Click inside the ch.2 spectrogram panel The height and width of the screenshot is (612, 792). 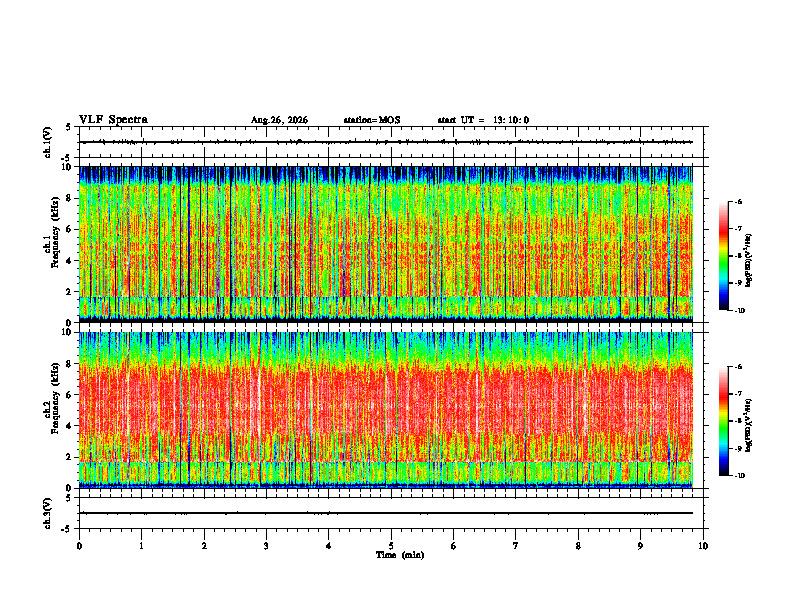[386, 410]
